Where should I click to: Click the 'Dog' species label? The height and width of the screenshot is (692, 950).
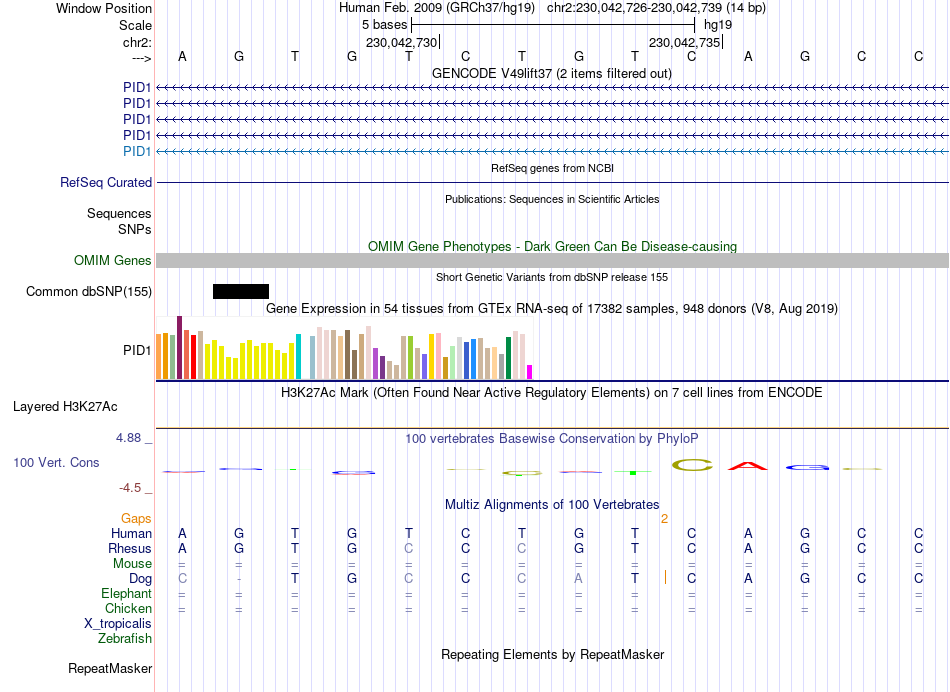point(141,579)
